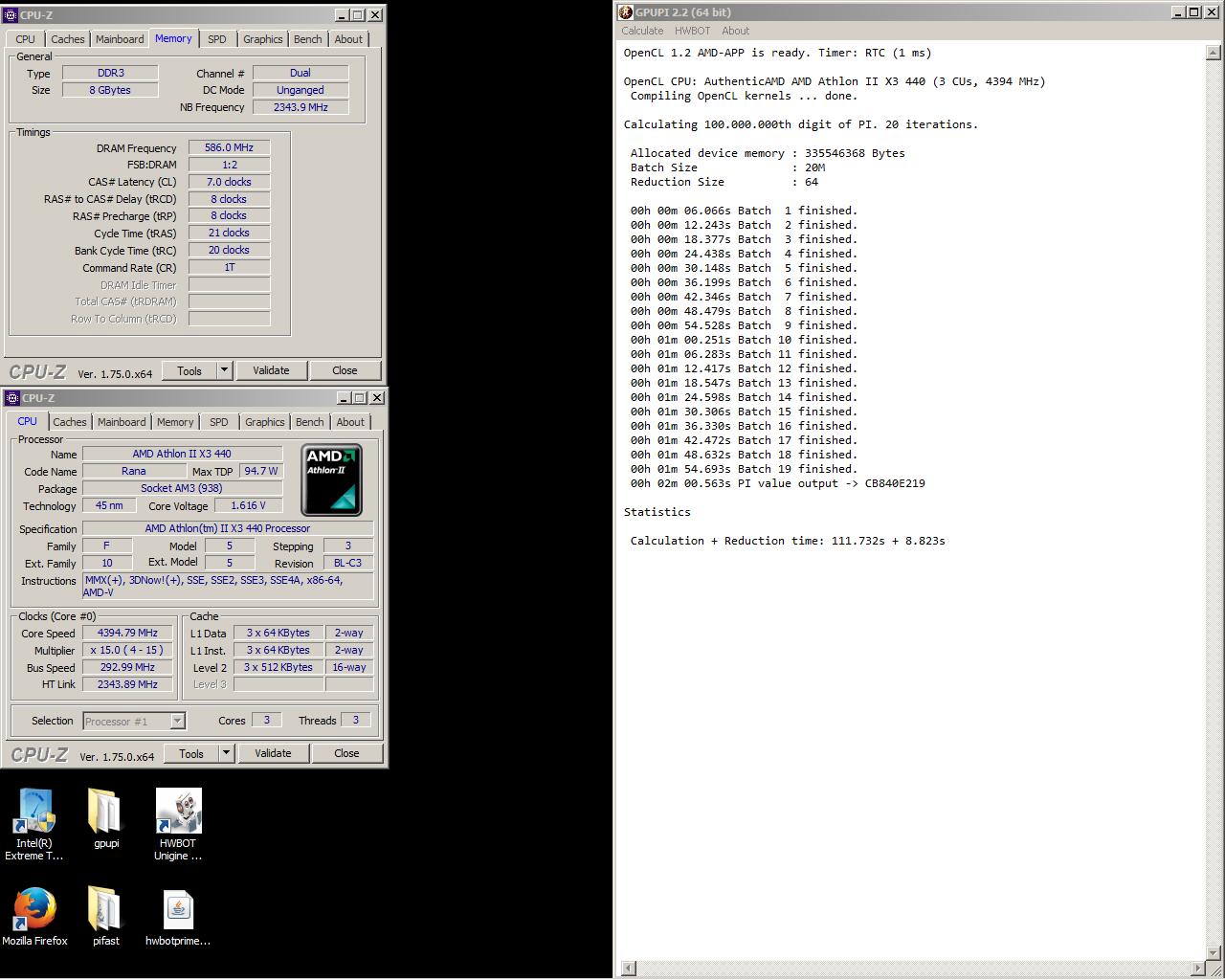Close the bottom CPU-Z CPU window
Screen dimensions: 1225x980
377,398
